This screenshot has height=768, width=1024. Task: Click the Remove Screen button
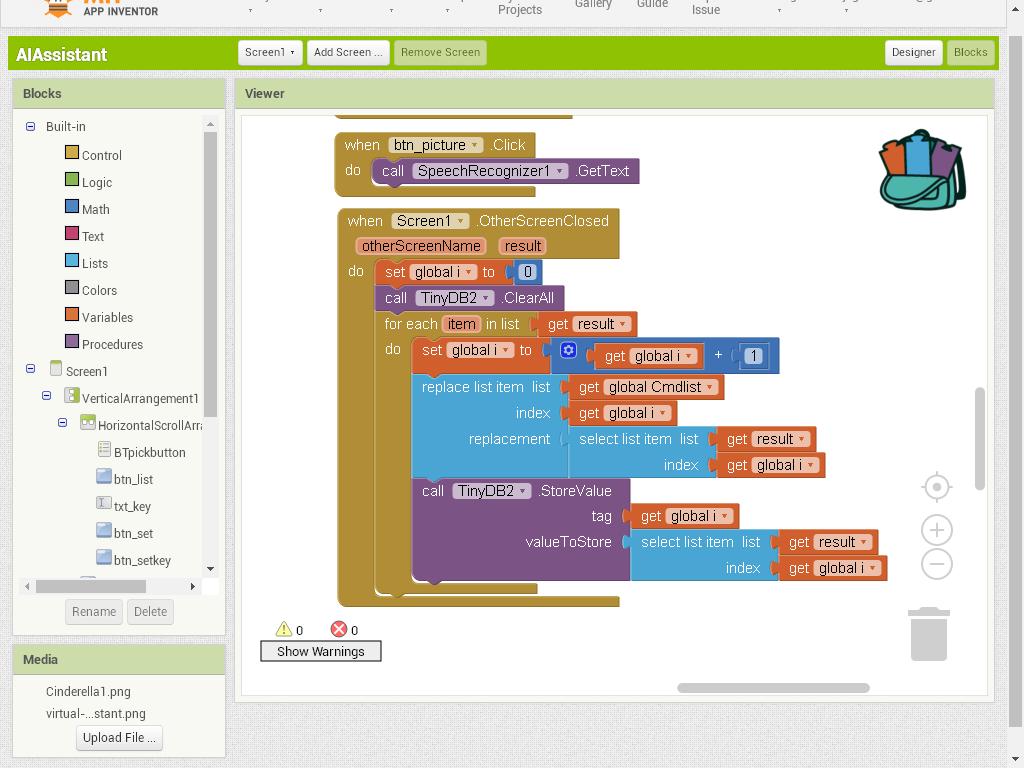(440, 52)
